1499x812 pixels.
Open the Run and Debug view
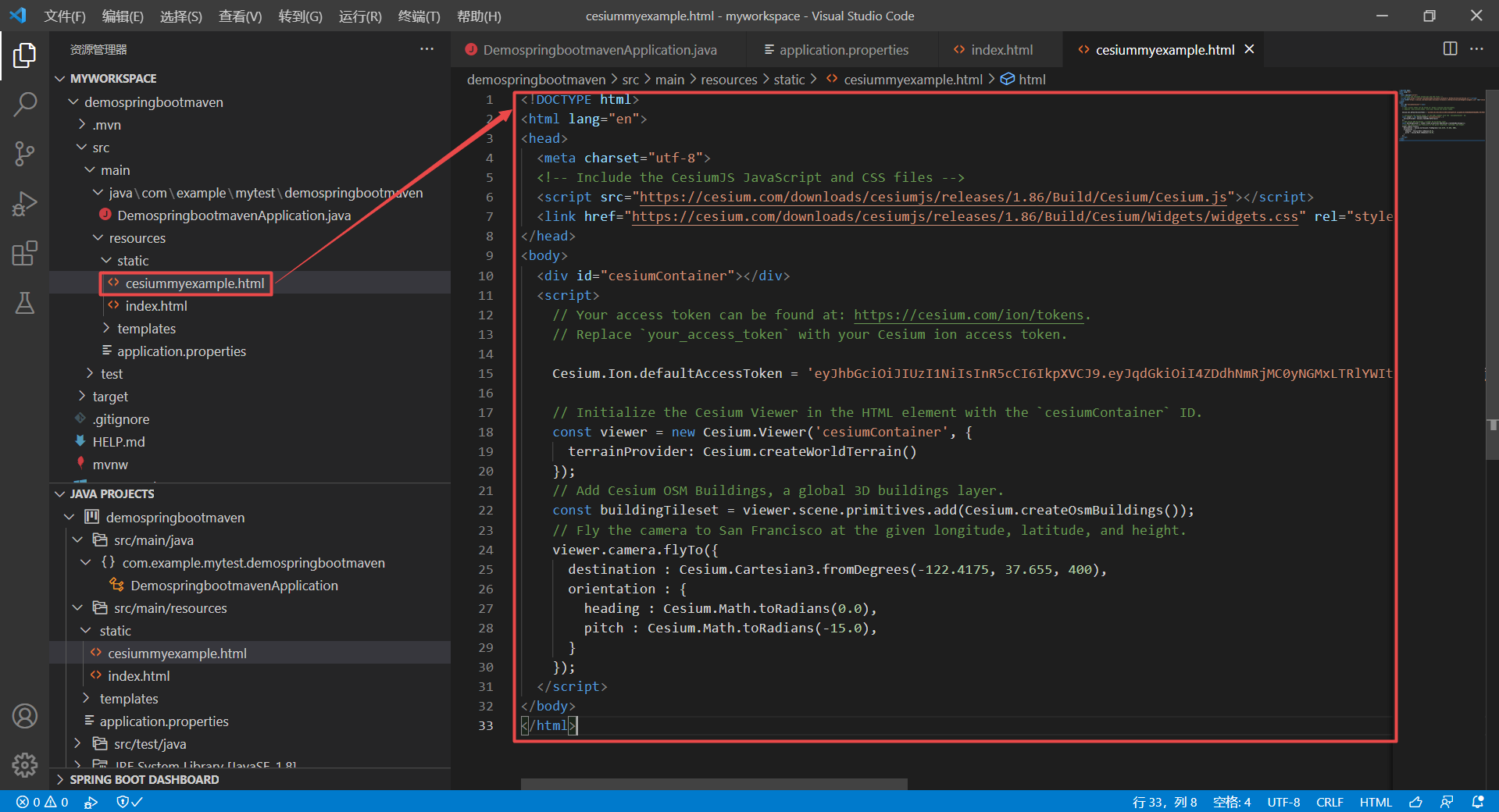point(24,203)
